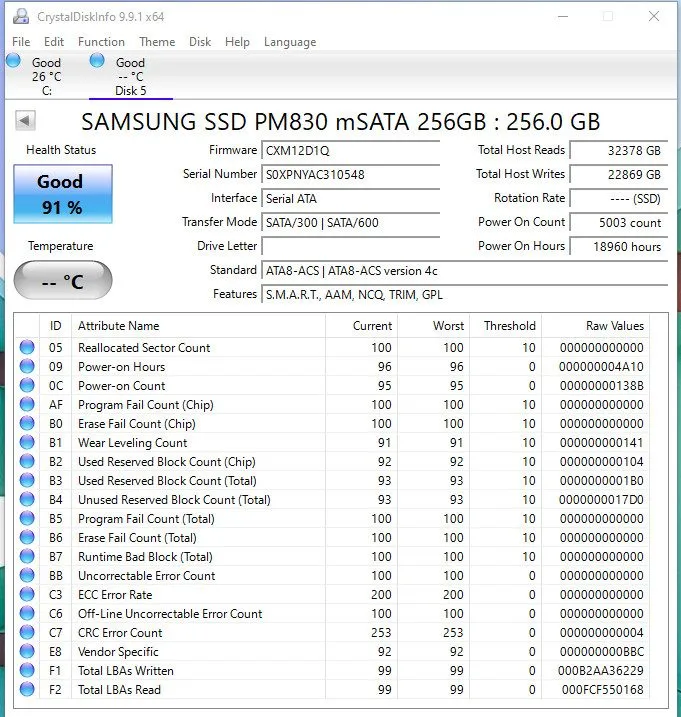
Task: Click the -- °C temperature button
Action: point(63,280)
